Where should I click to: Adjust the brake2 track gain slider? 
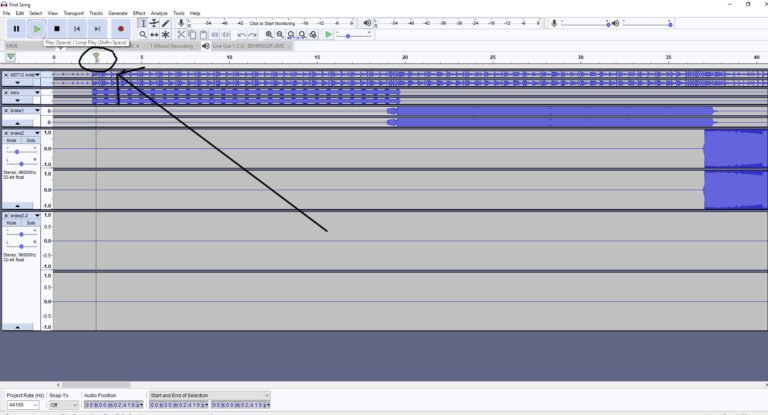click(21, 151)
